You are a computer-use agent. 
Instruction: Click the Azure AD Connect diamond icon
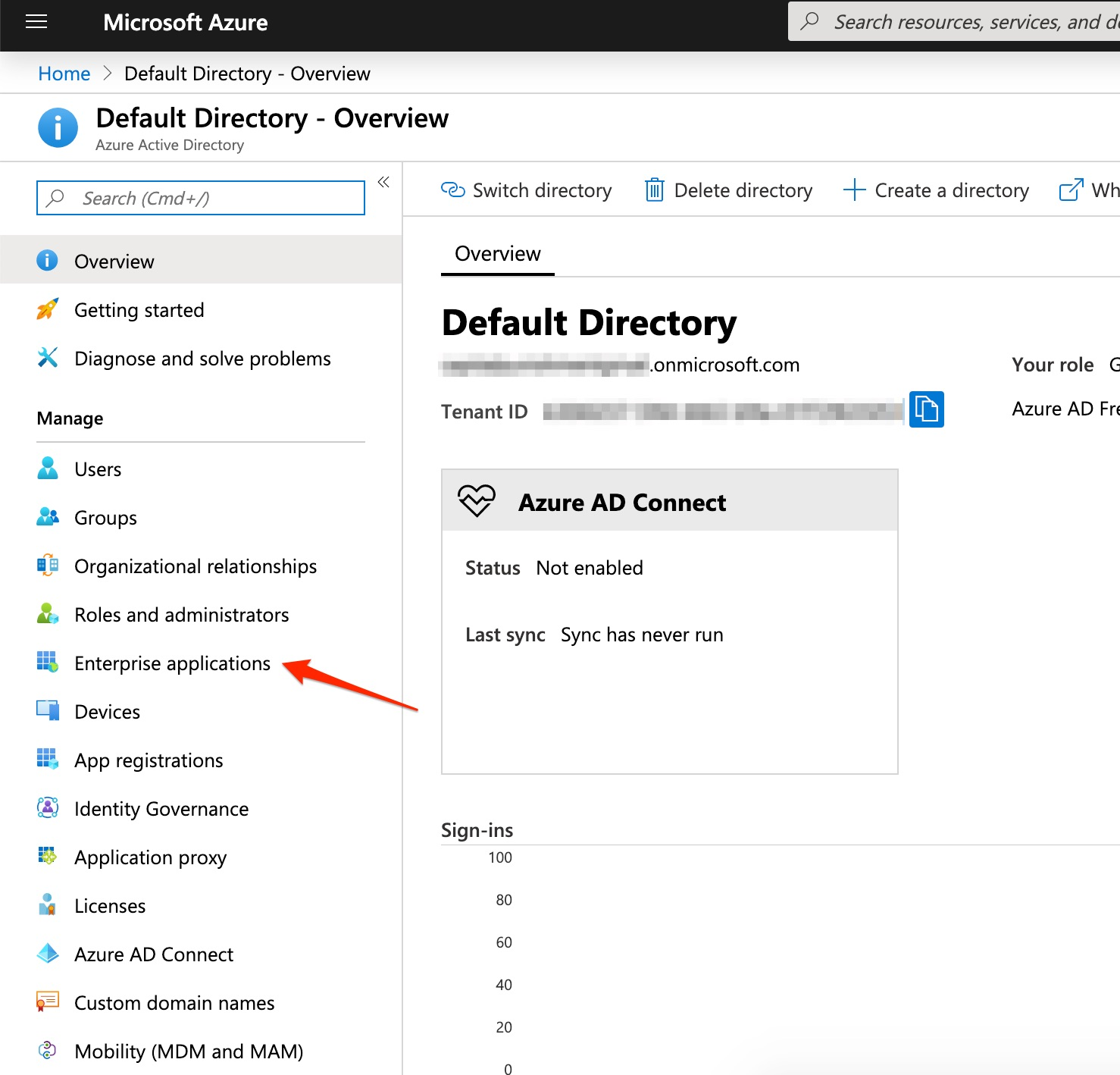coord(47,954)
